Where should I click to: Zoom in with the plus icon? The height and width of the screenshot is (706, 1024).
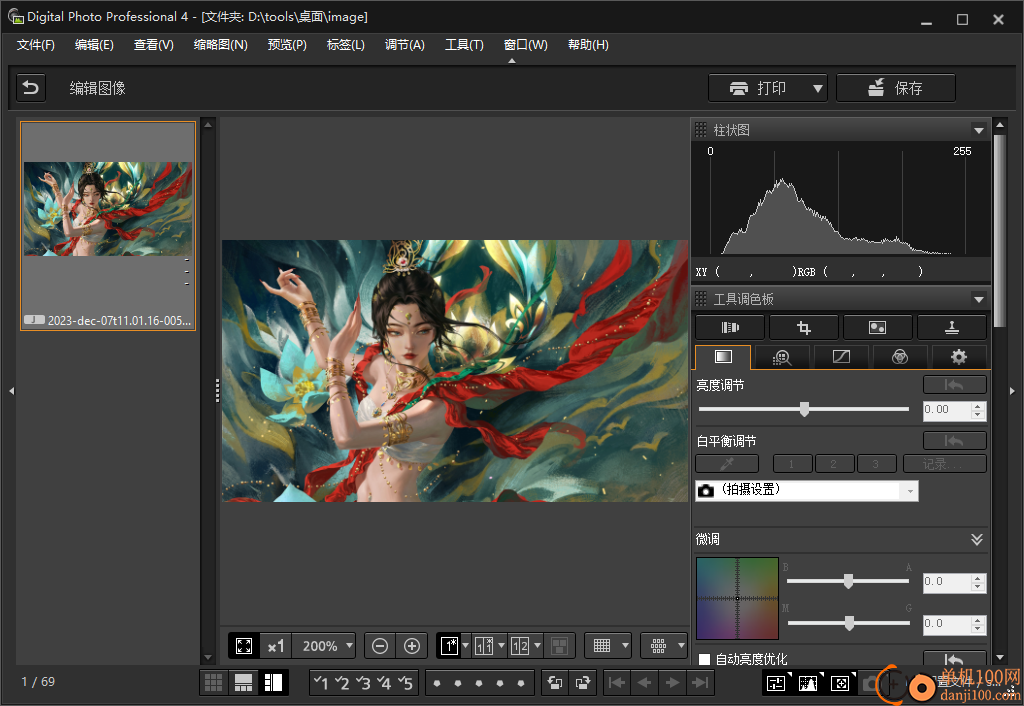(x=412, y=646)
